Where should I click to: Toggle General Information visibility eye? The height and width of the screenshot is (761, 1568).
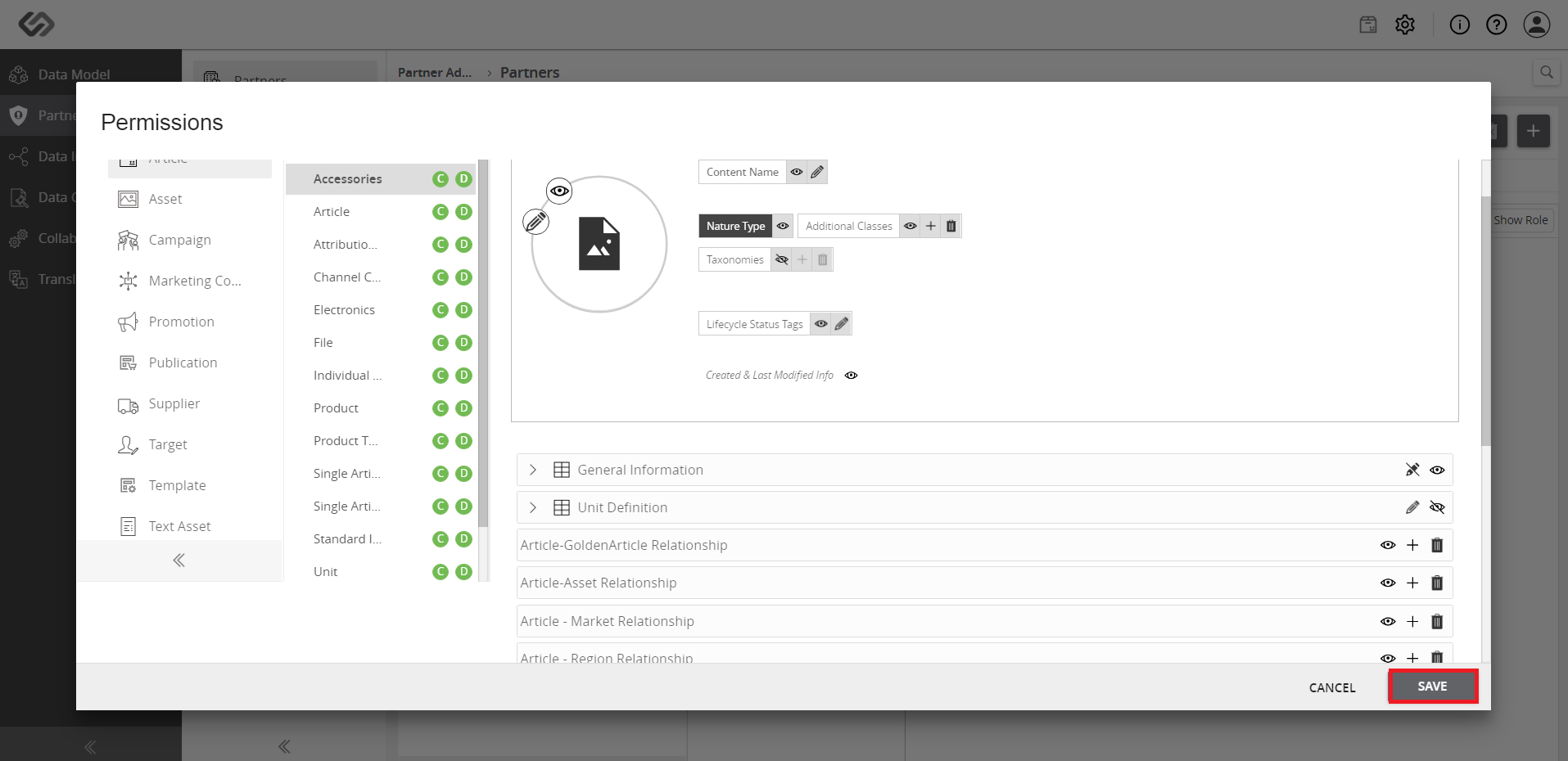[x=1437, y=470]
